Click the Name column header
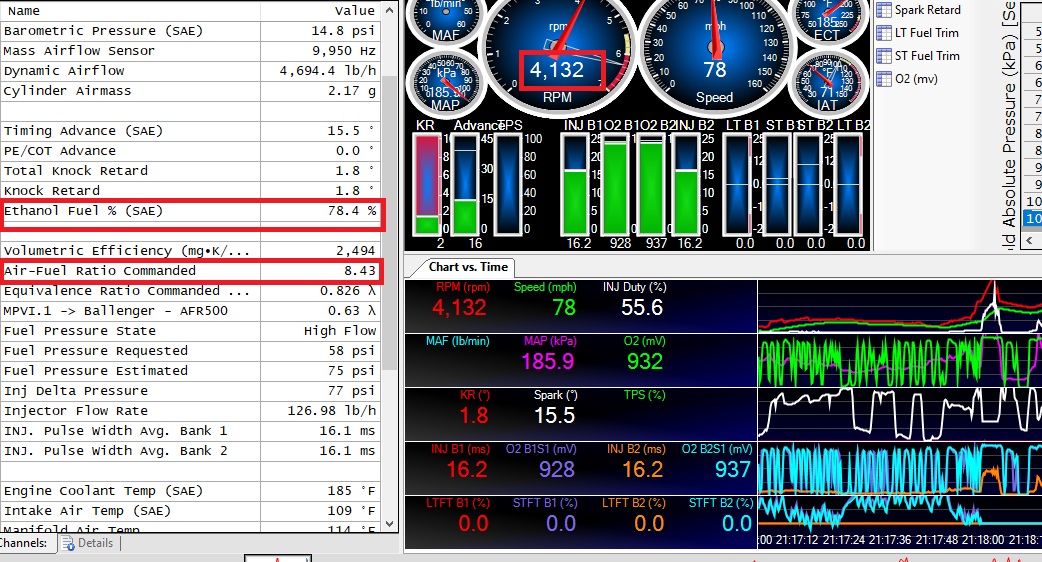 tap(24, 10)
